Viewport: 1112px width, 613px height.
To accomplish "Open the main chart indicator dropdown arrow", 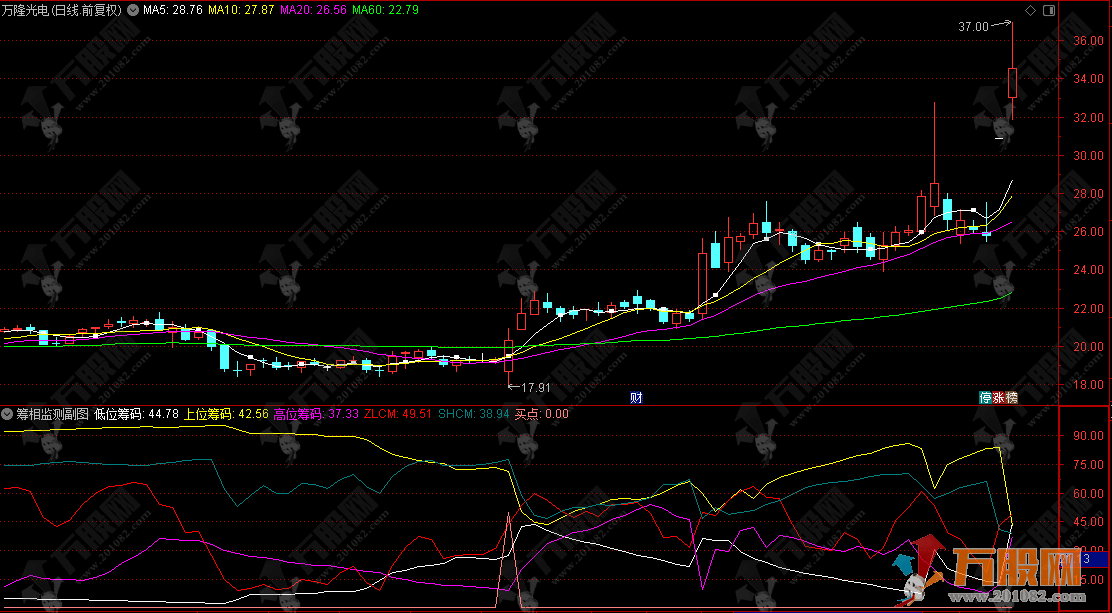I will [x=133, y=10].
